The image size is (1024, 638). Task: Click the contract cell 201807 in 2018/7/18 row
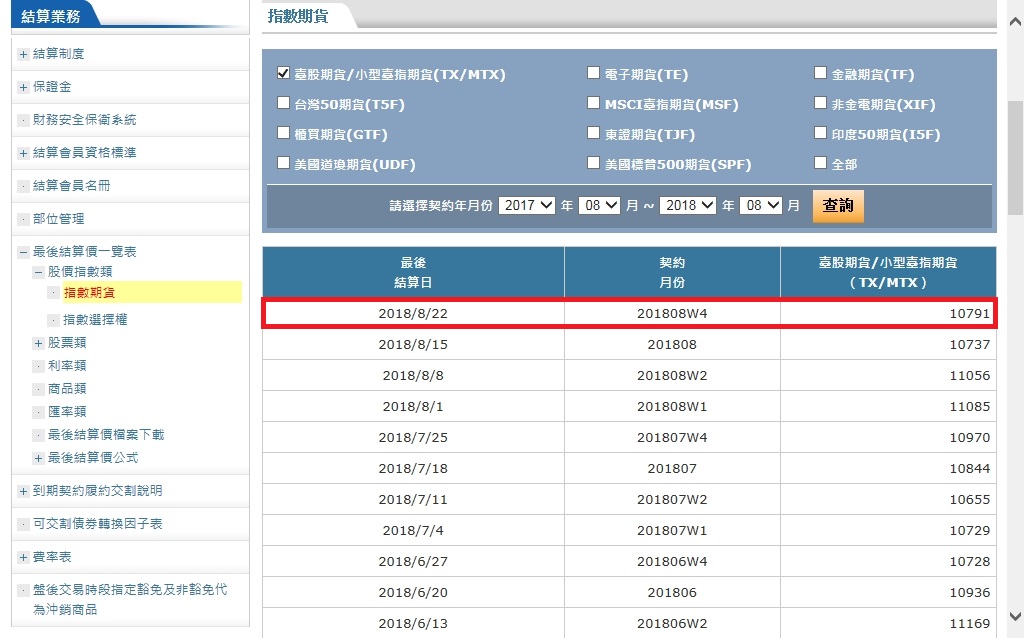pos(672,468)
